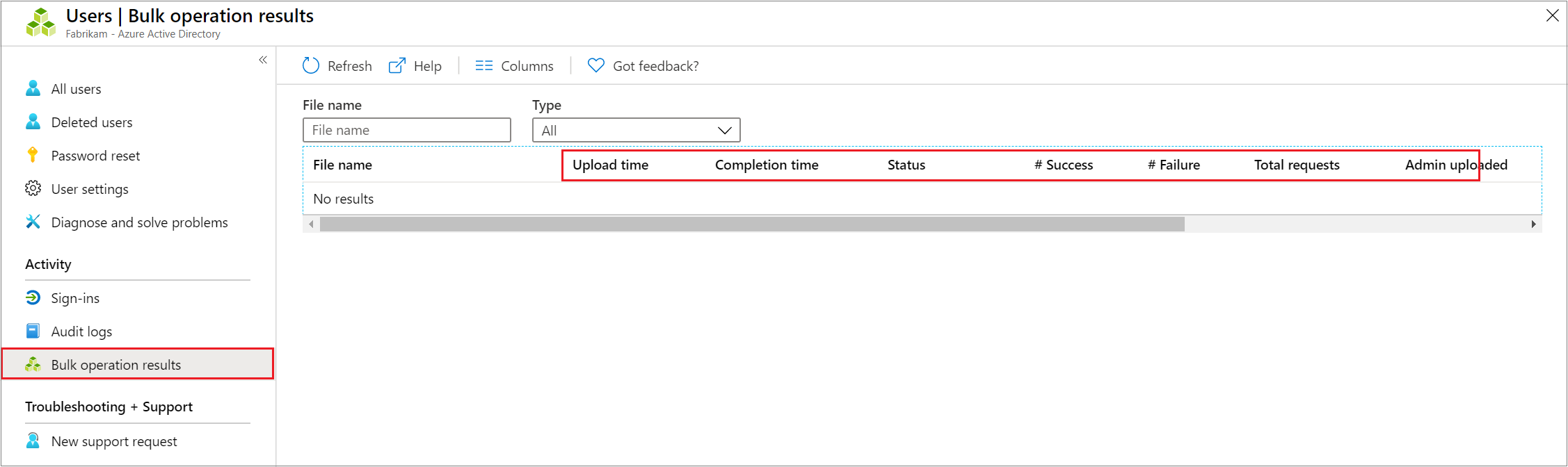Sort by Status column header

pos(906,165)
